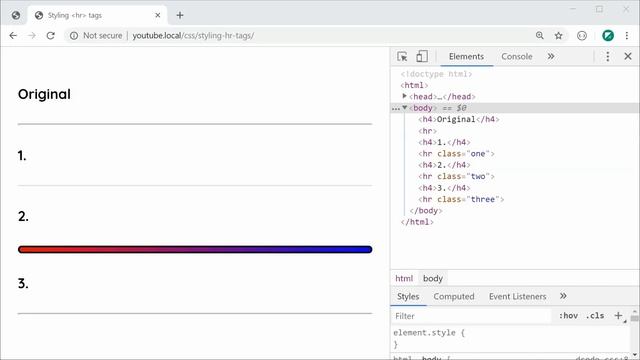Select the h4 1. node
The height and width of the screenshot is (360, 640).
tap(444, 142)
